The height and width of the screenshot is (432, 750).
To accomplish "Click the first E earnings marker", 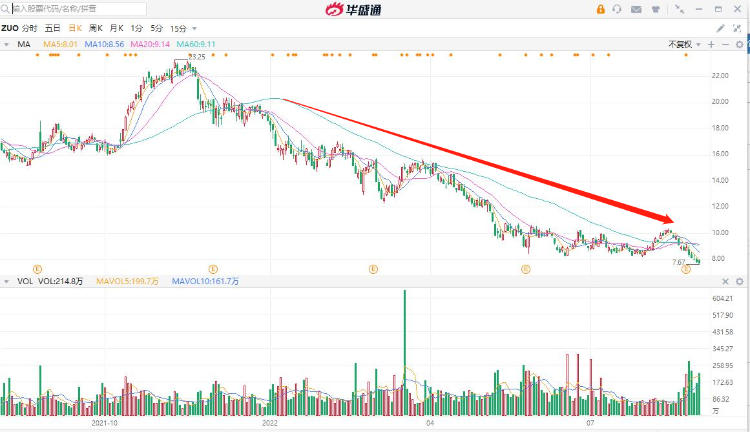I will (37, 268).
